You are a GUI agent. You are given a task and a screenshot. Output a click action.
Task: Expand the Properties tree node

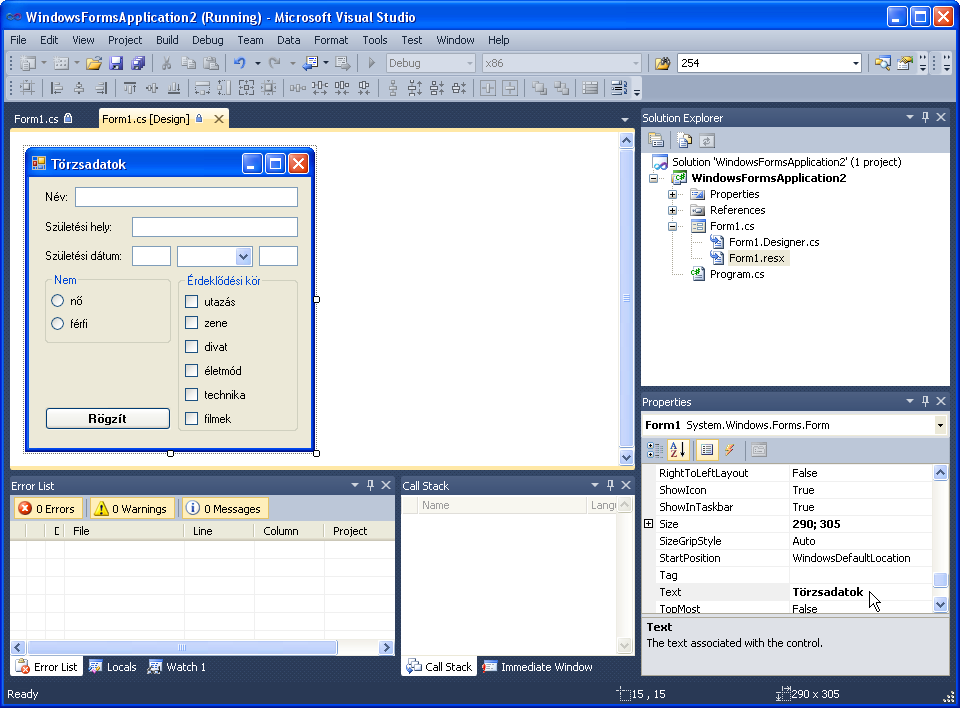(672, 194)
